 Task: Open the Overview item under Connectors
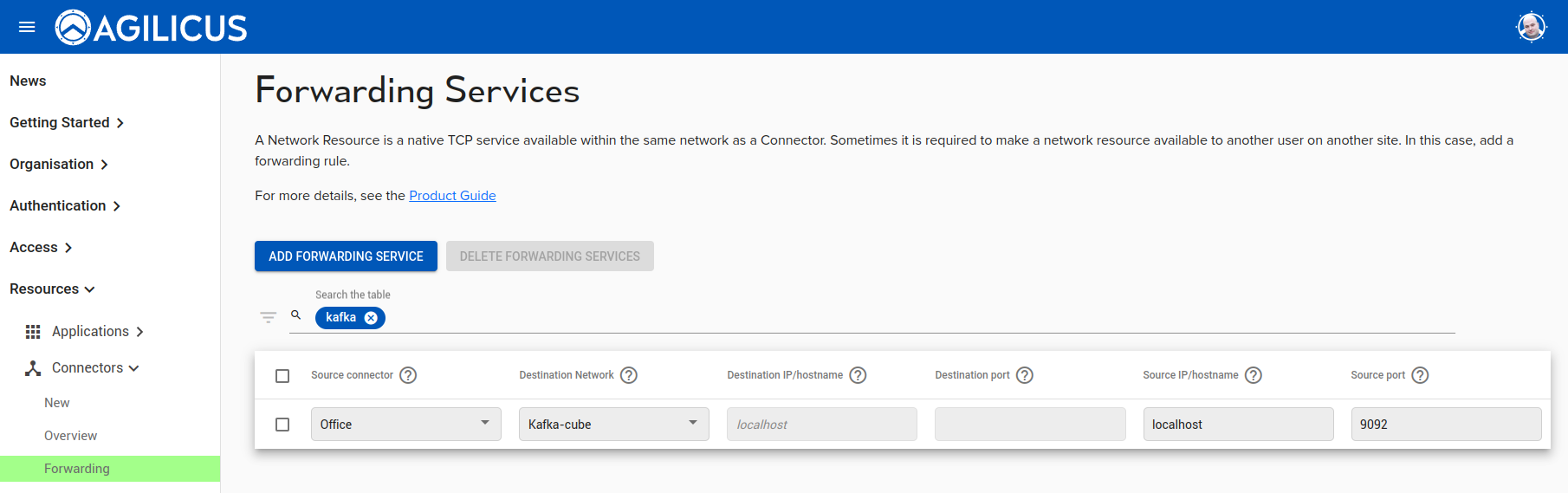point(70,436)
